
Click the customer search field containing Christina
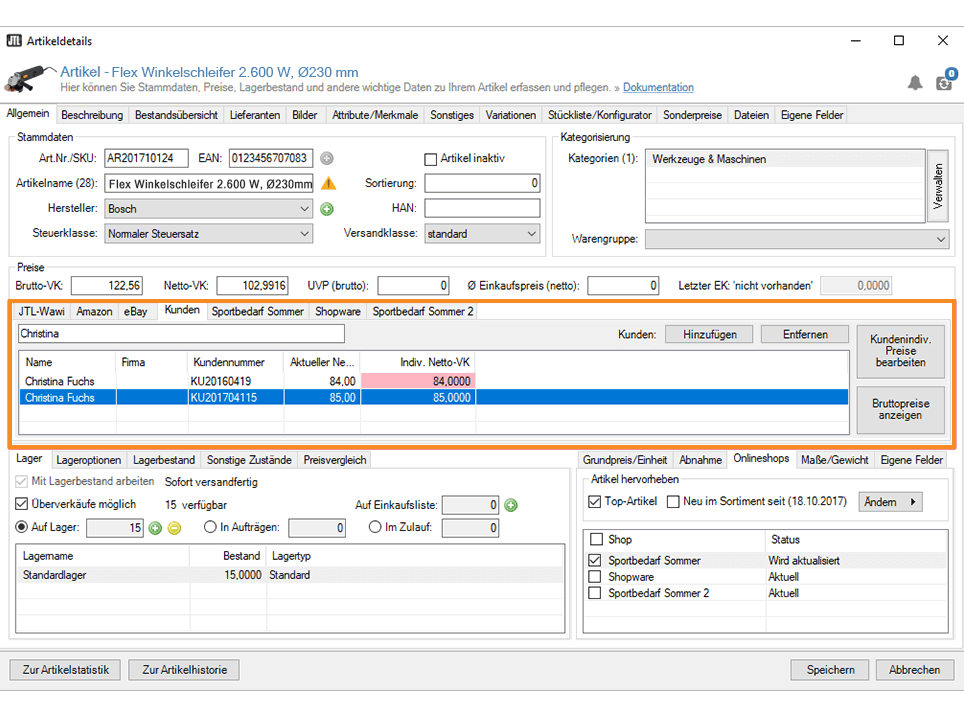pos(181,334)
